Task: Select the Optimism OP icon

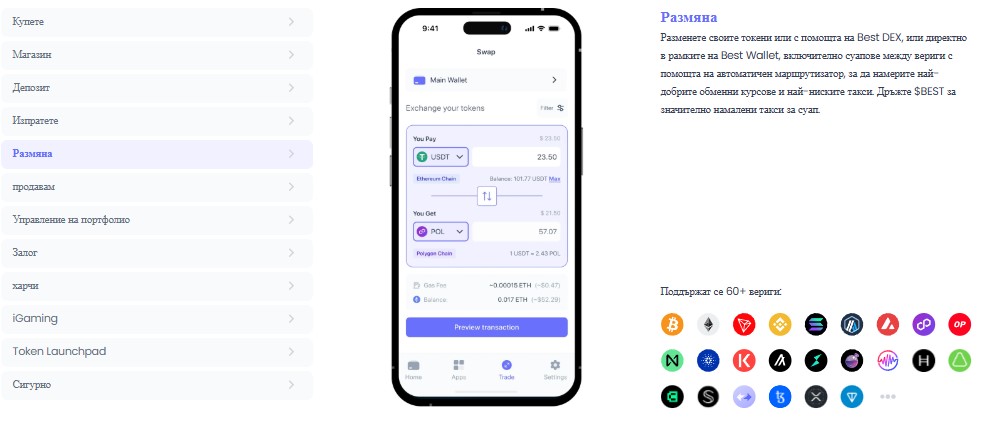Action: click(959, 325)
